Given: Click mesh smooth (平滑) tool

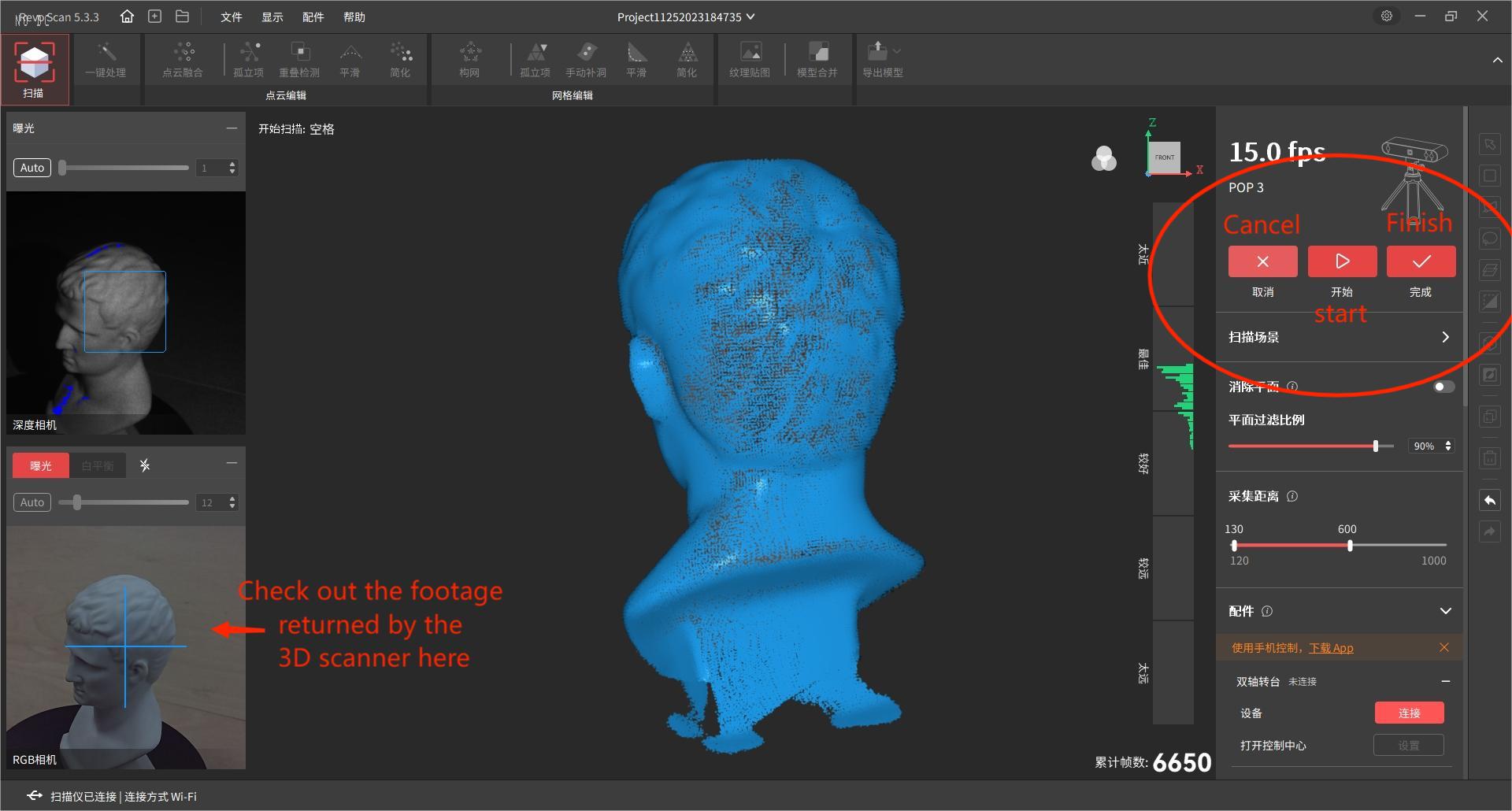Looking at the screenshot, I should pos(636,61).
